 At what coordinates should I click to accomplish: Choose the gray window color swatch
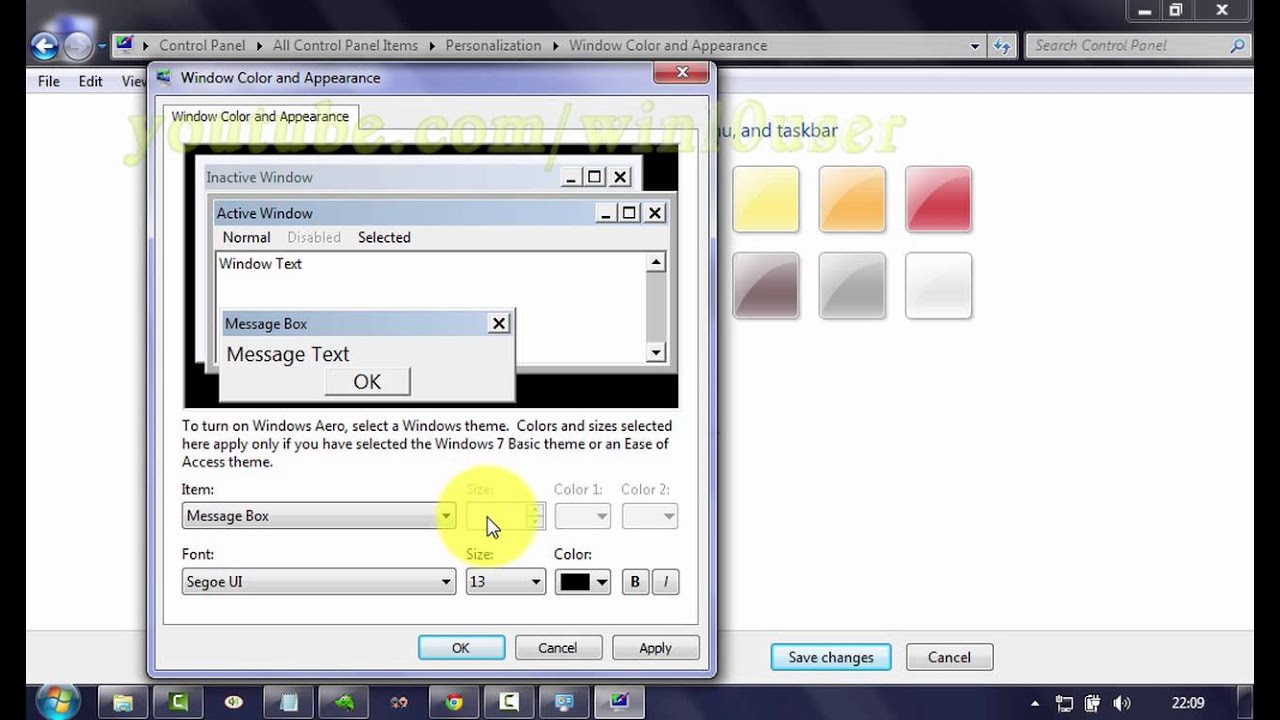(852, 286)
